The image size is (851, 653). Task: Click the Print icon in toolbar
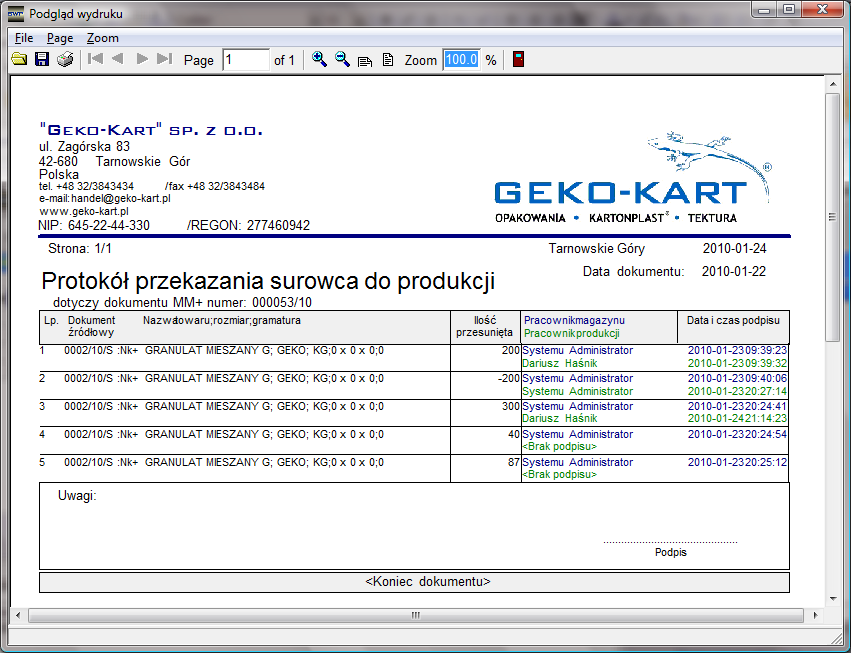pyautogui.click(x=65, y=60)
